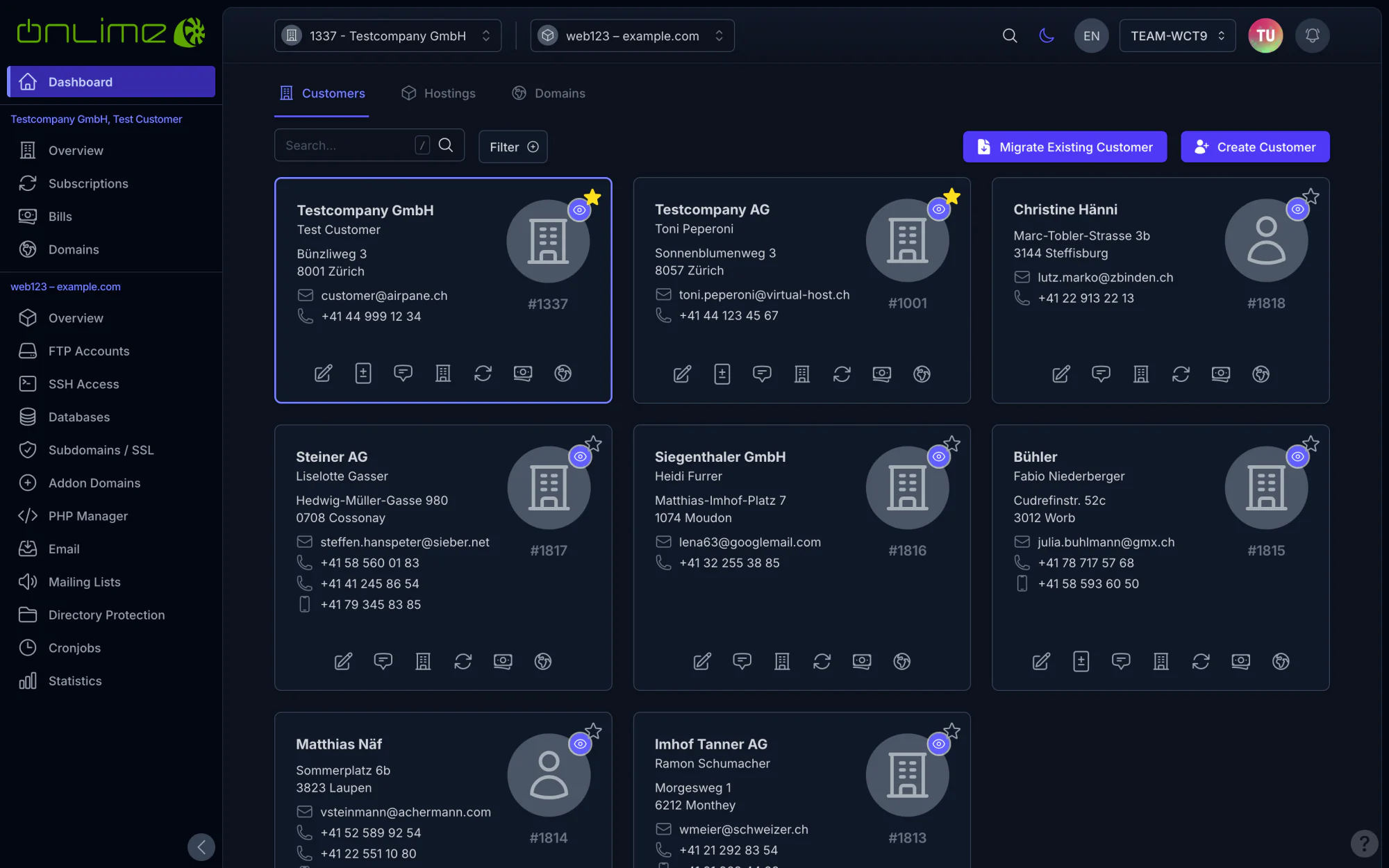Open comments icon on Testcompany GmbH card
This screenshot has height=868, width=1389.
coord(403,374)
